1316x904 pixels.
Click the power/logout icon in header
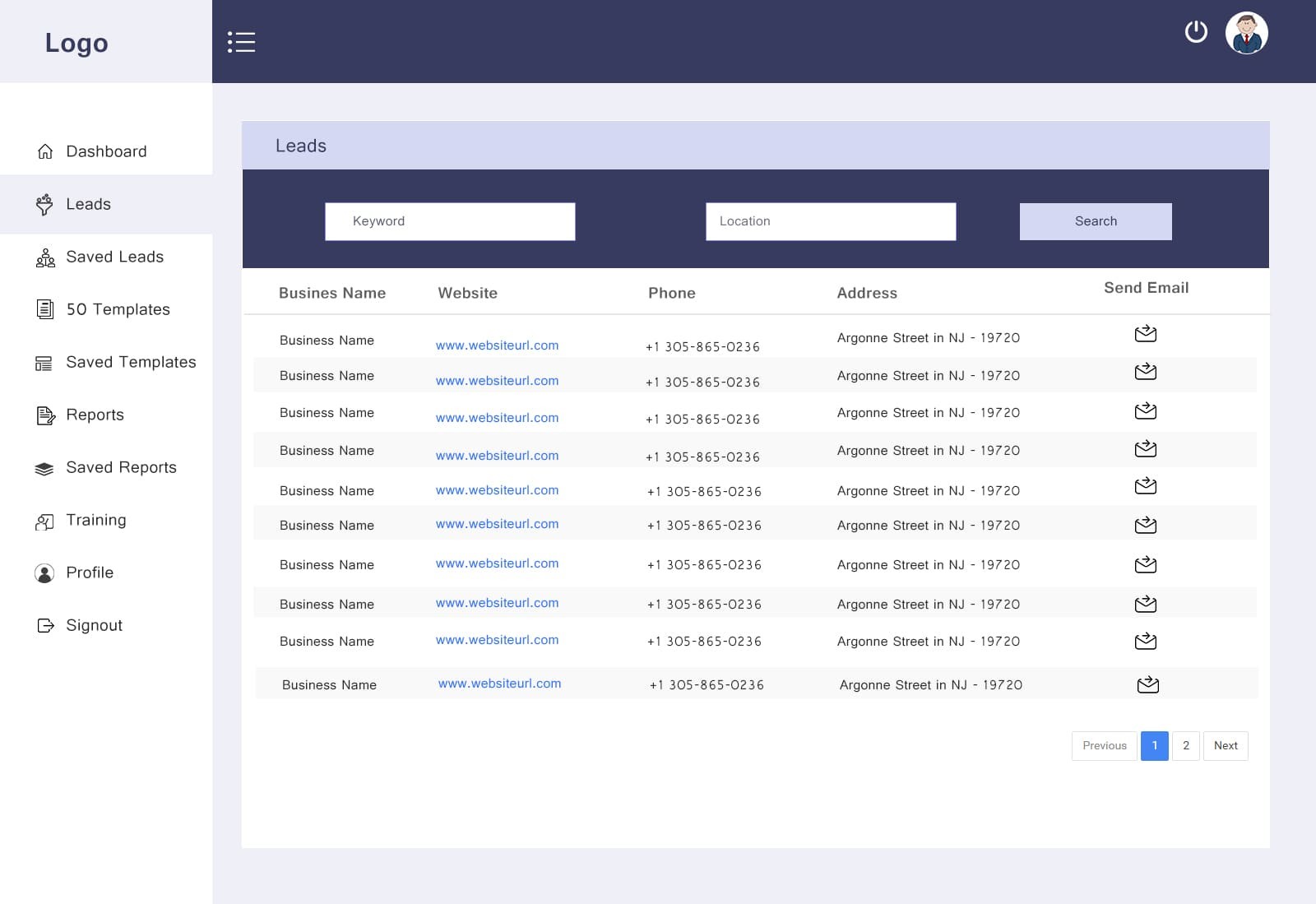click(1196, 32)
